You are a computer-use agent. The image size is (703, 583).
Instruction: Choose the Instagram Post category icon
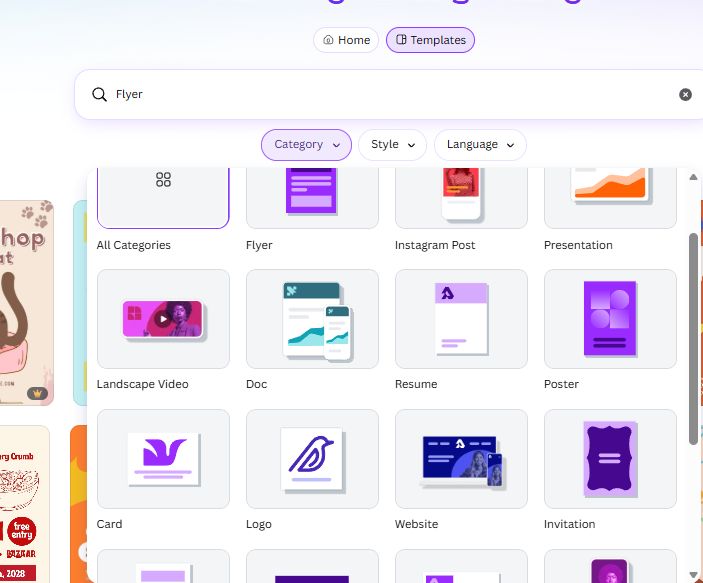pyautogui.click(x=461, y=197)
